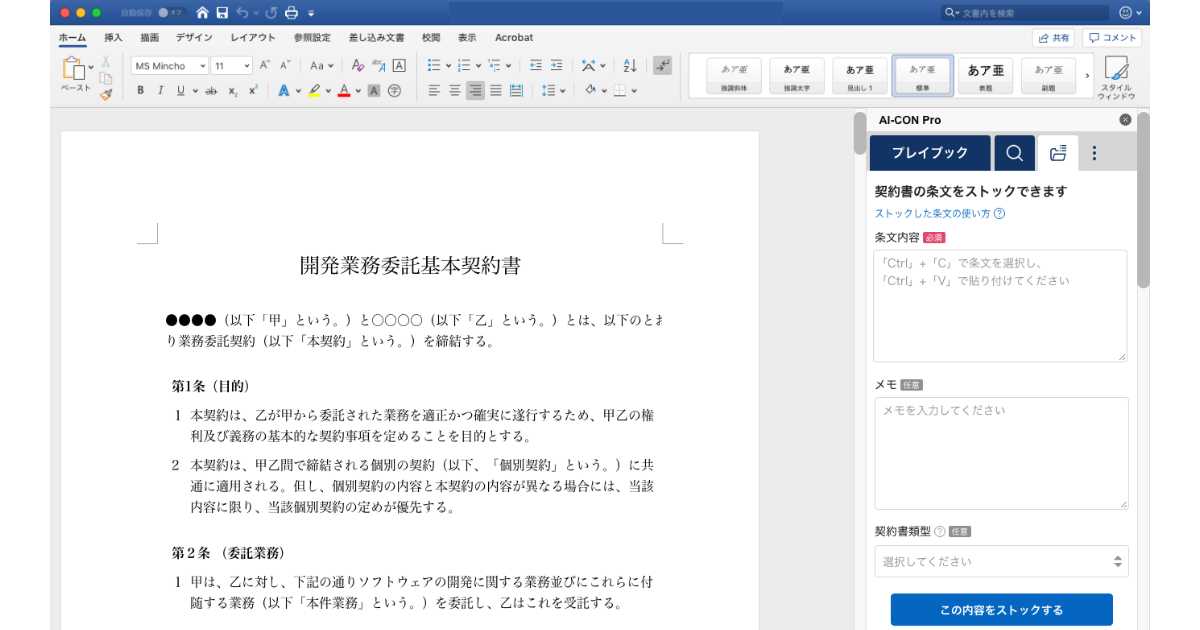Open the search tab in AI-CON Pro
The height and width of the screenshot is (630, 1200).
point(1014,153)
